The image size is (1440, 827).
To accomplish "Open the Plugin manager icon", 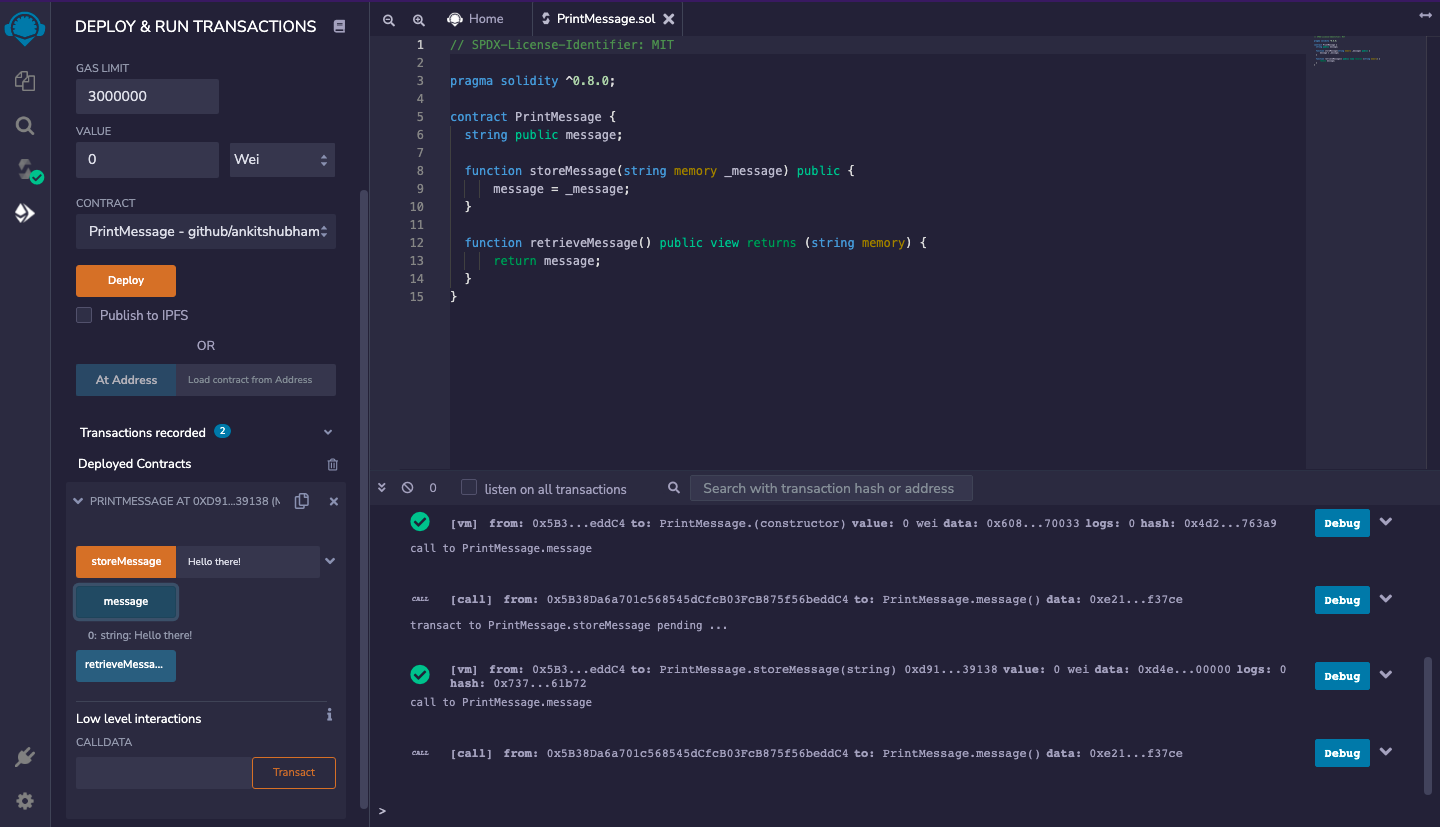I will pyautogui.click(x=25, y=758).
